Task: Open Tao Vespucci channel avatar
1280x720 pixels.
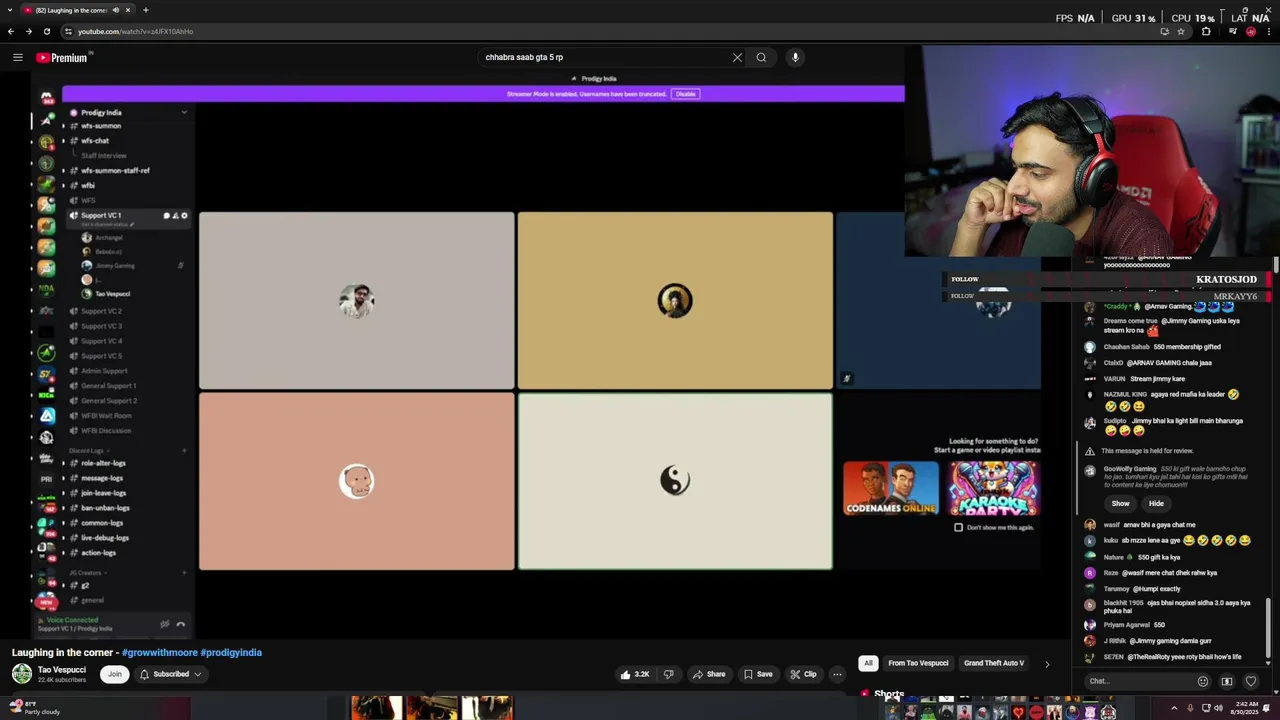Action: 21,674
